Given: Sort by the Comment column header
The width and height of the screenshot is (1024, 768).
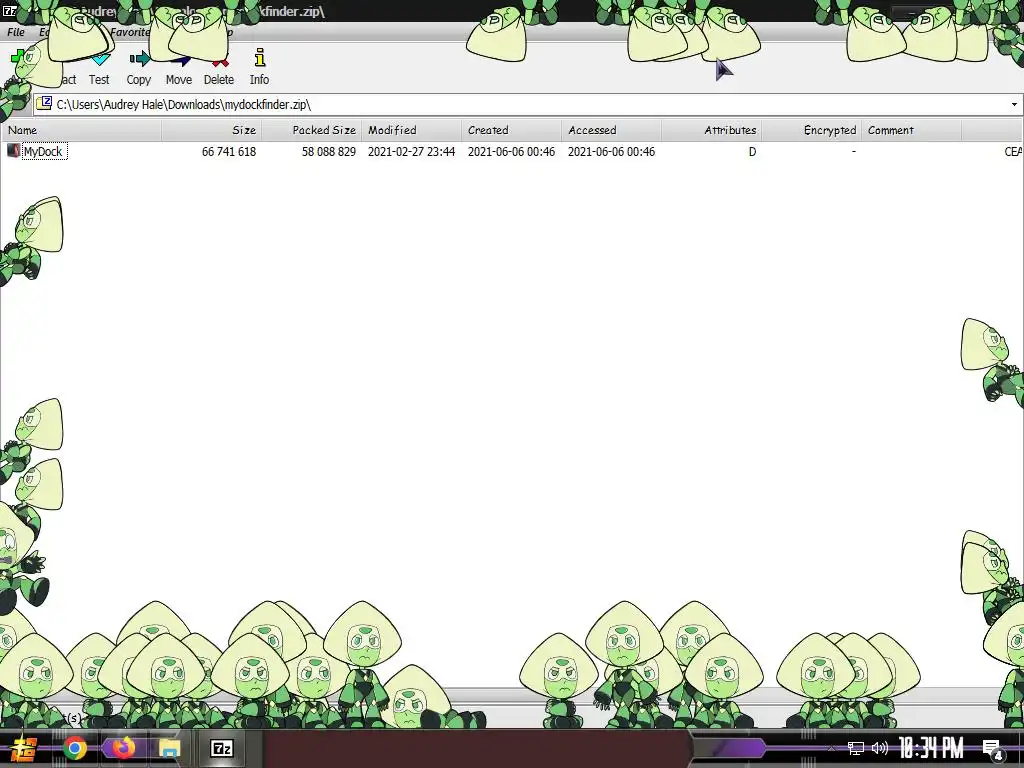Looking at the screenshot, I should pyautogui.click(x=911, y=130).
